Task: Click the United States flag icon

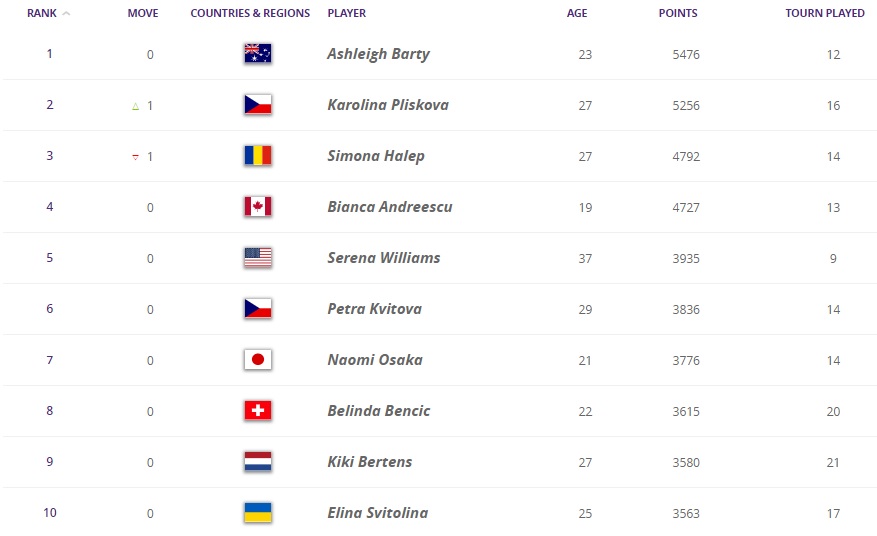Action: tap(258, 257)
